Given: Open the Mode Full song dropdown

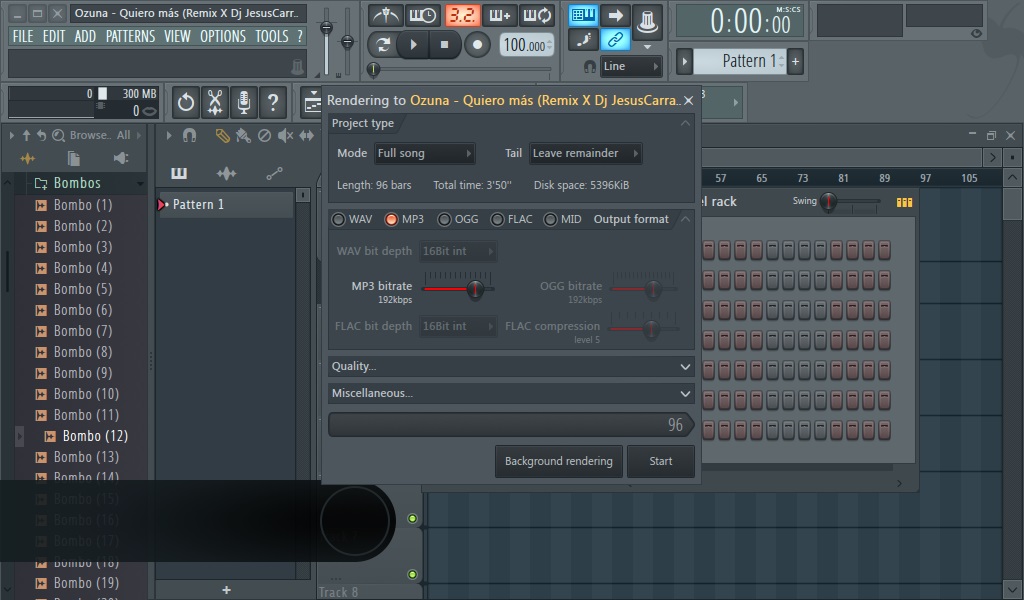Looking at the screenshot, I should [x=425, y=153].
